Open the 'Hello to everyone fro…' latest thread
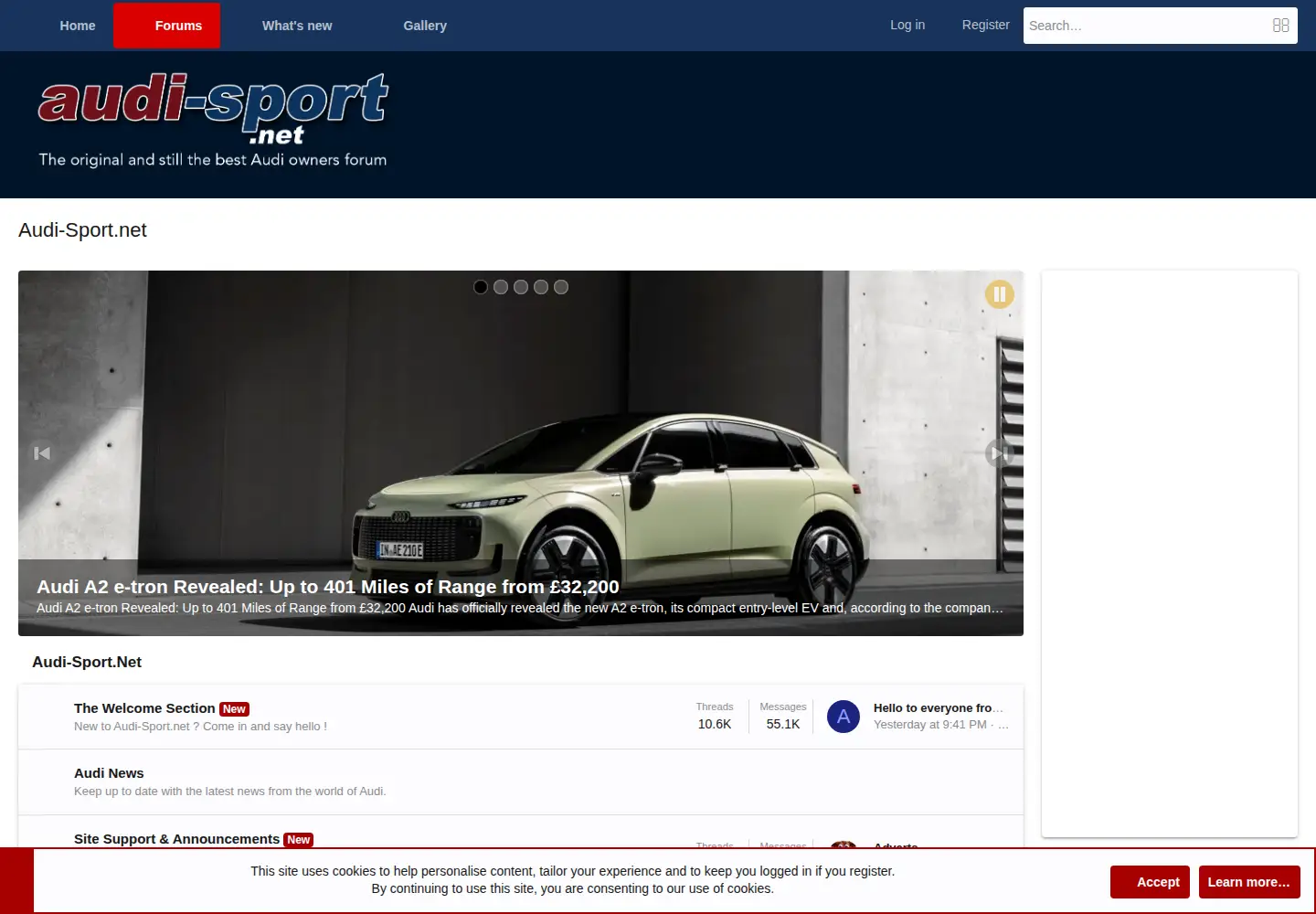Screen dimensions: 1316x914 (x=939, y=708)
